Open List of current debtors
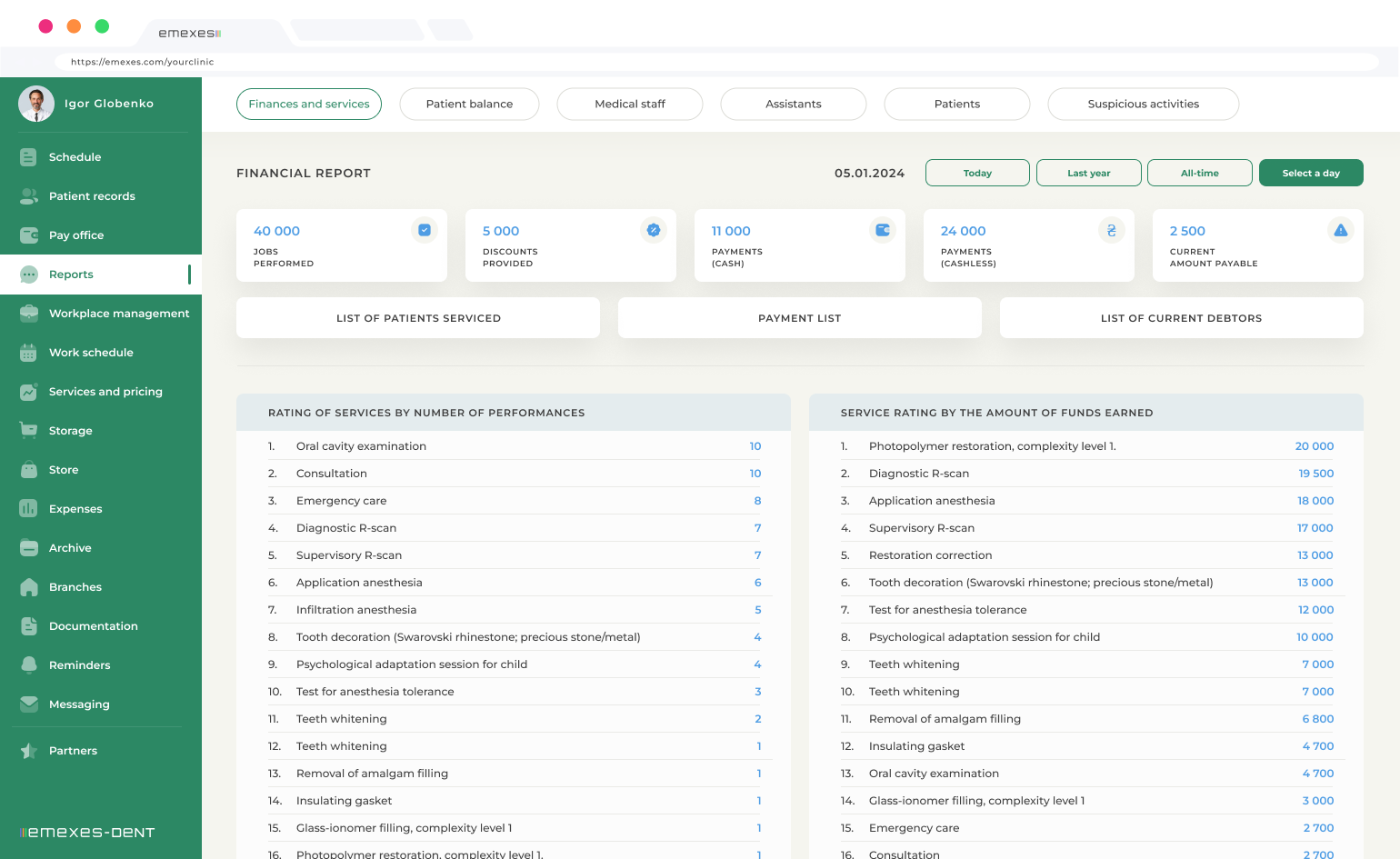The width and height of the screenshot is (1400, 859). pos(1182,318)
